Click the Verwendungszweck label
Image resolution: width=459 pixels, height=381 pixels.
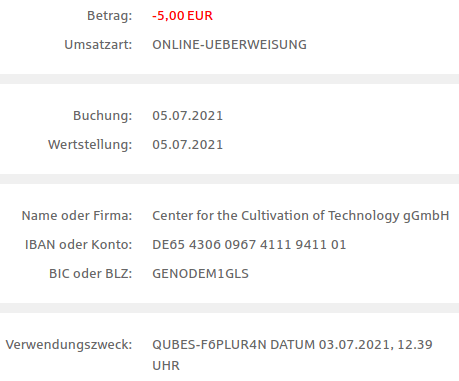click(x=69, y=345)
